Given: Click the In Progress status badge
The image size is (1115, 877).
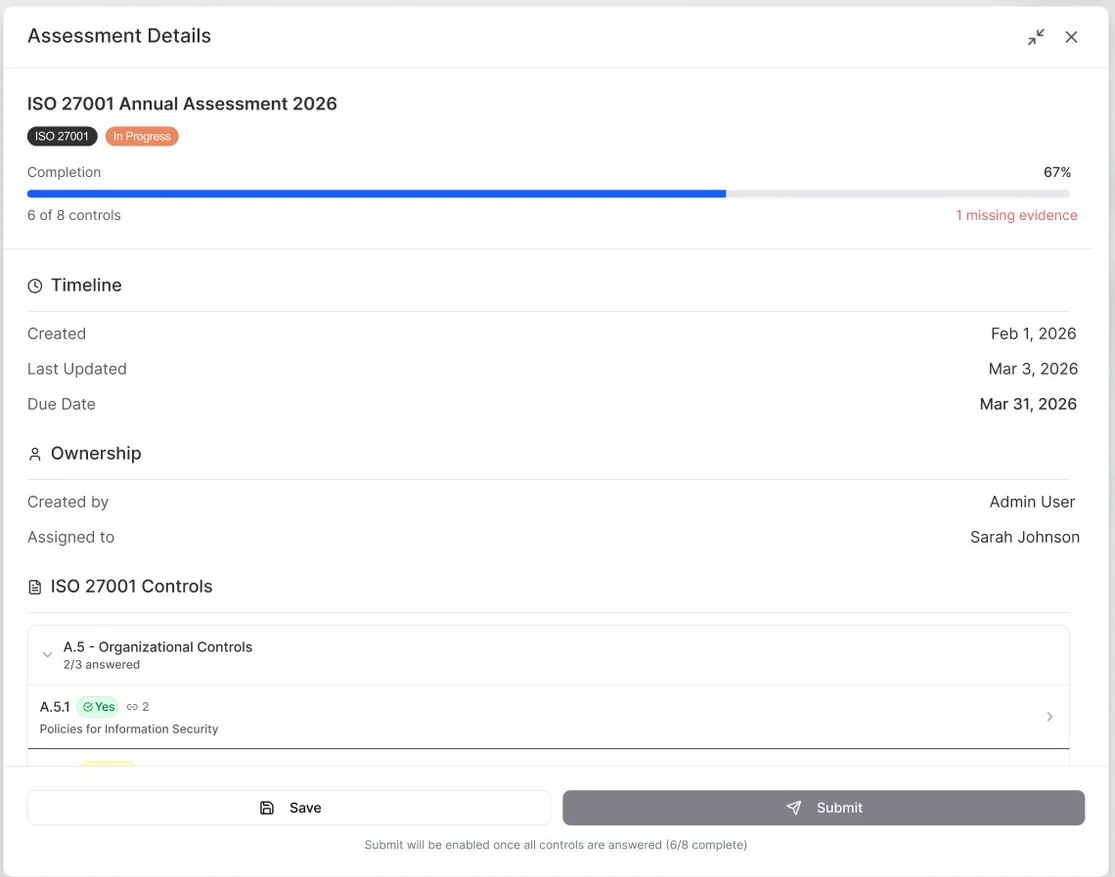Looking at the screenshot, I should click(x=142, y=137).
